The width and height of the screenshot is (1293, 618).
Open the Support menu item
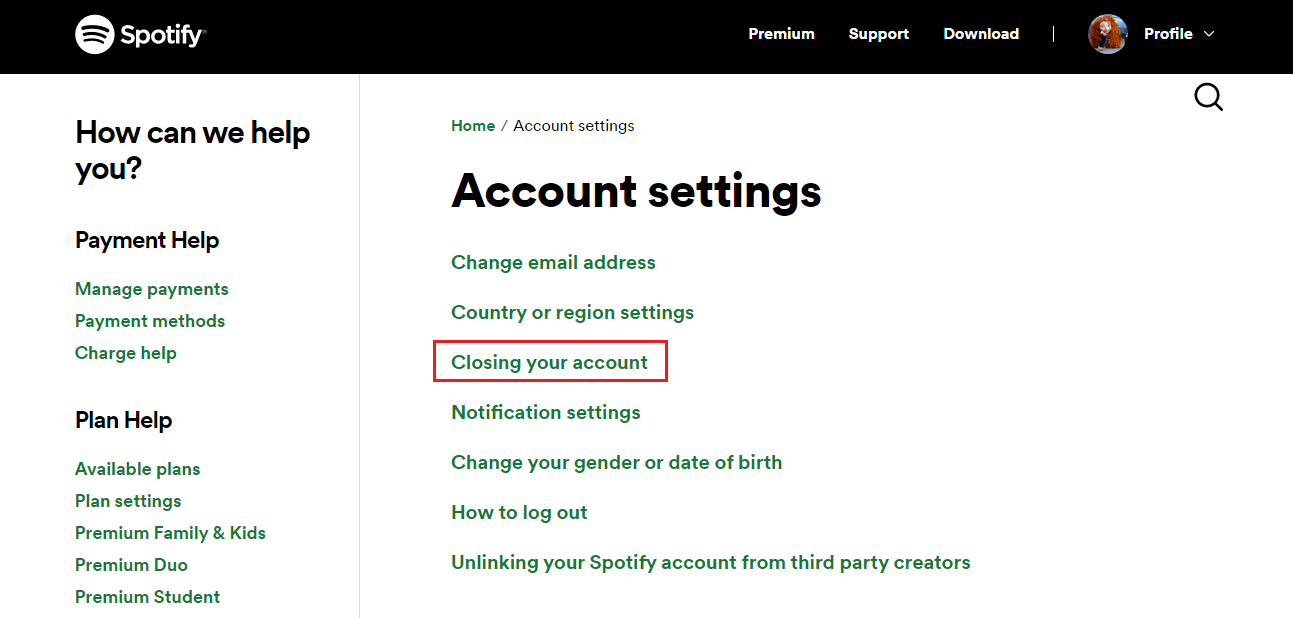pos(878,34)
